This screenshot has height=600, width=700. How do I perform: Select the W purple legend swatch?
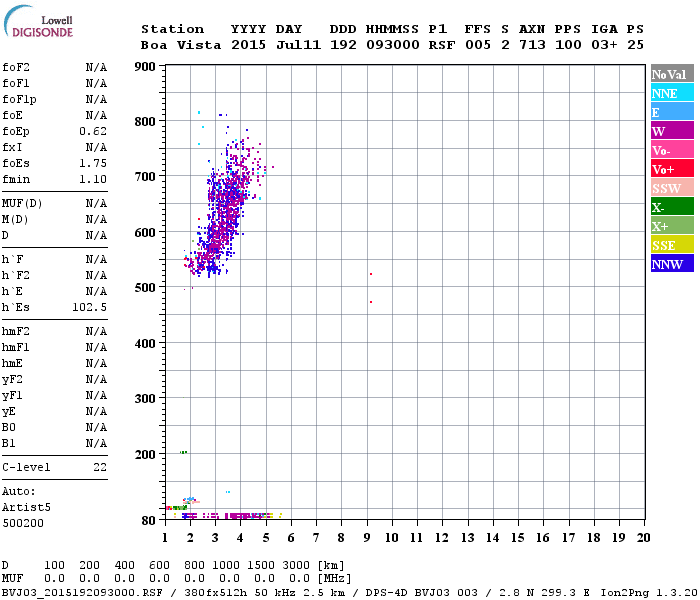(672, 131)
